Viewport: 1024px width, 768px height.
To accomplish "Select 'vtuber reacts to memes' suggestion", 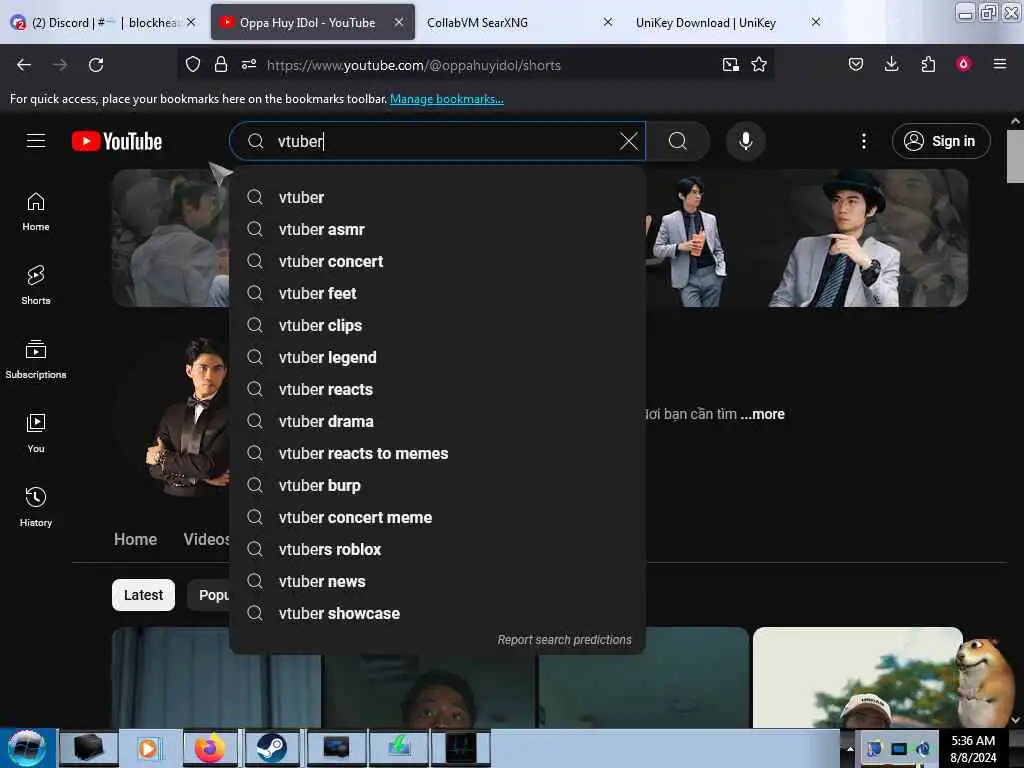I will (438, 453).
